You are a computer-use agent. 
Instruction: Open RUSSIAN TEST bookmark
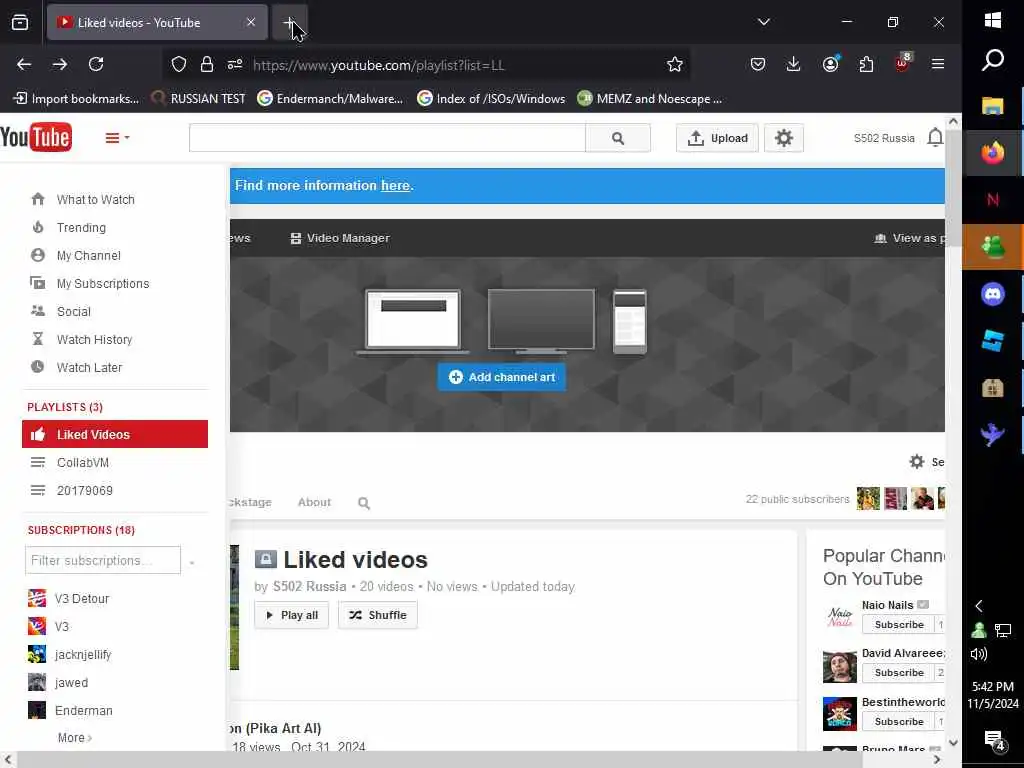199,99
